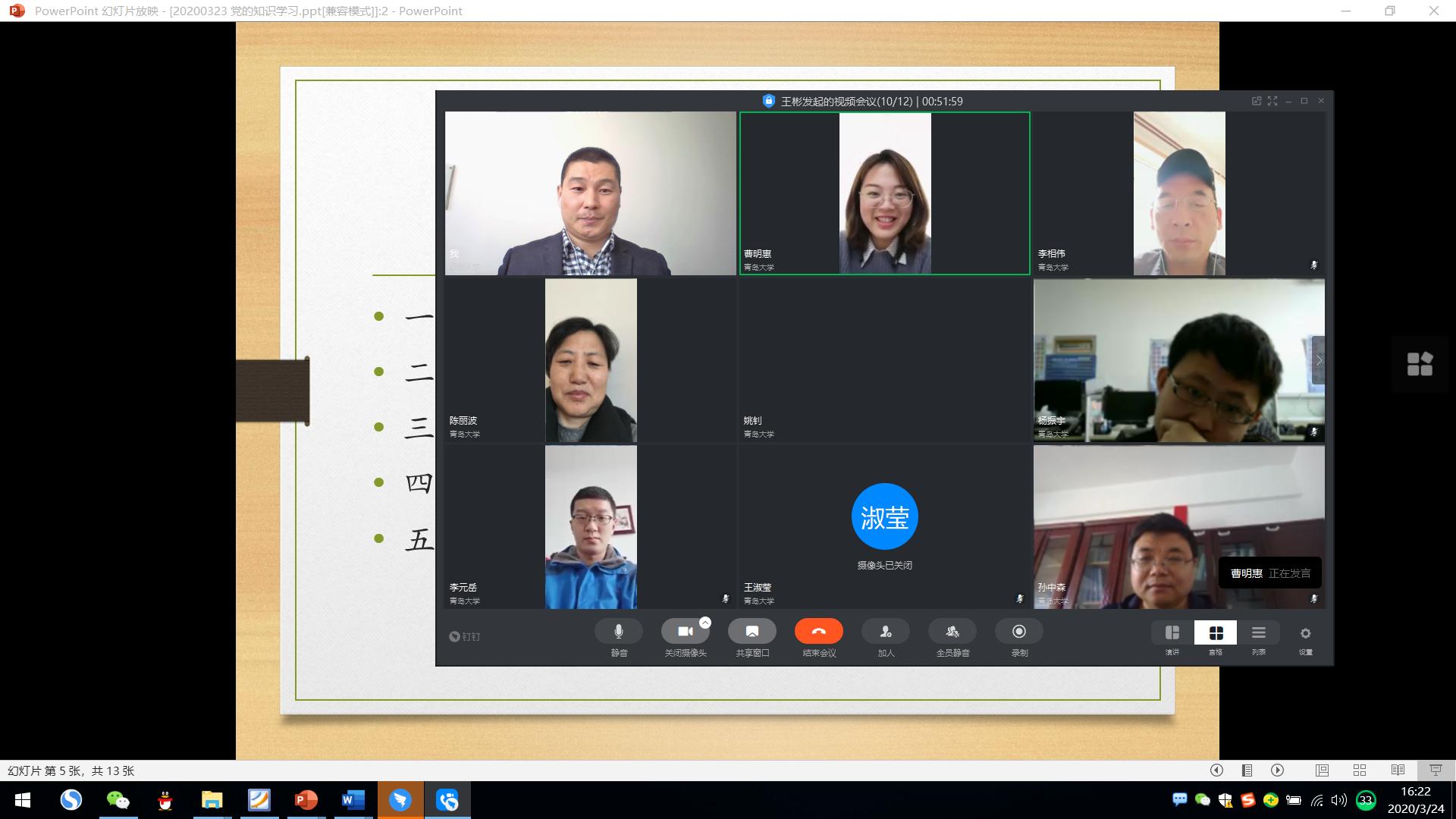Go to next slide in PowerPoint status bar
The width and height of the screenshot is (1456, 819).
[1278, 770]
